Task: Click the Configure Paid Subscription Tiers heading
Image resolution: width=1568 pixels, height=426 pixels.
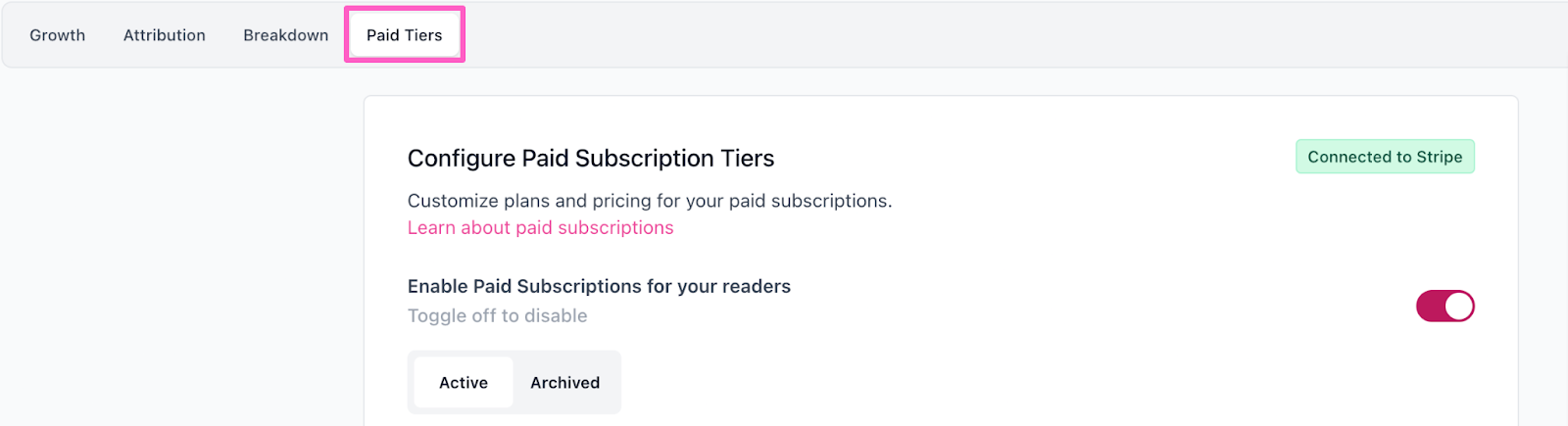Action: click(590, 159)
